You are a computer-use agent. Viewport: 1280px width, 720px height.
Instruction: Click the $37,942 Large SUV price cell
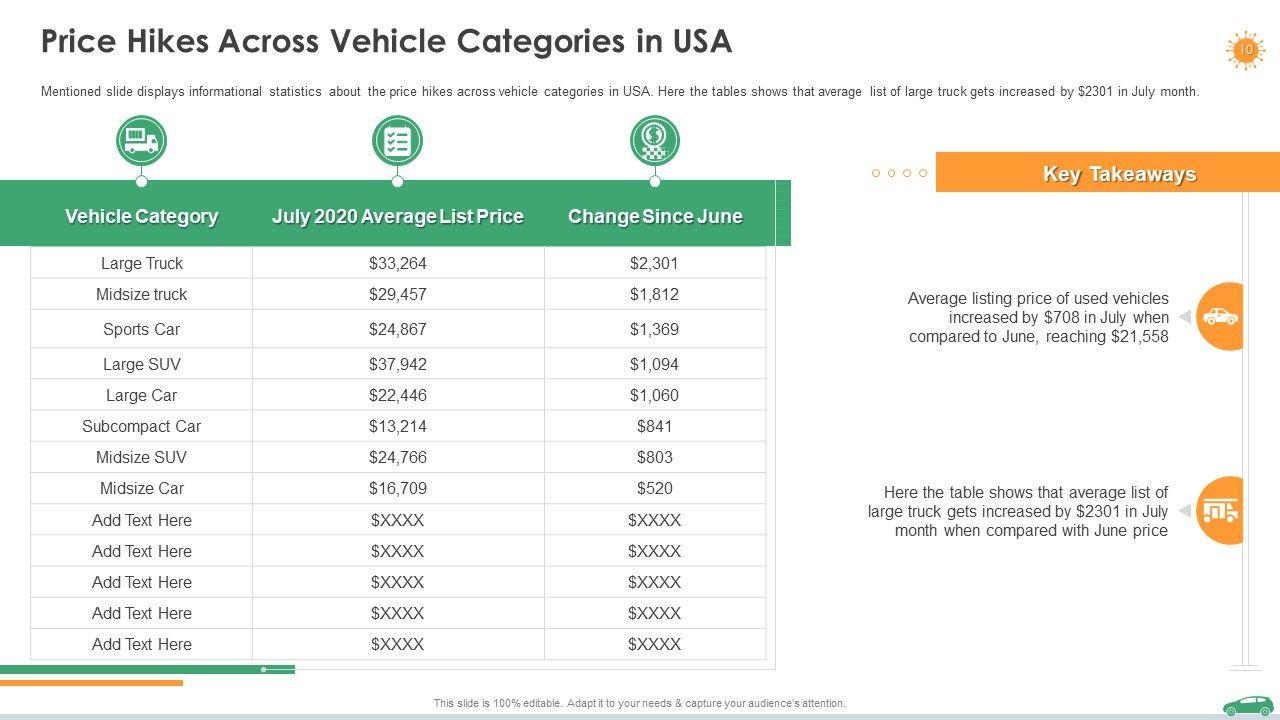397,365
